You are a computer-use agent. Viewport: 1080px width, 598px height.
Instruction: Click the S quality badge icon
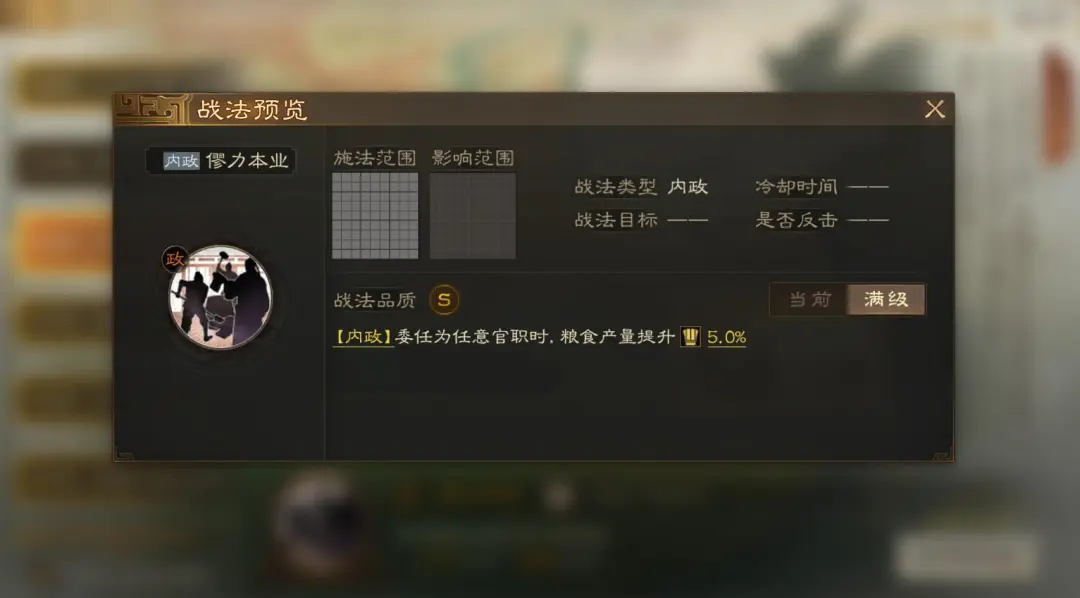(x=444, y=300)
